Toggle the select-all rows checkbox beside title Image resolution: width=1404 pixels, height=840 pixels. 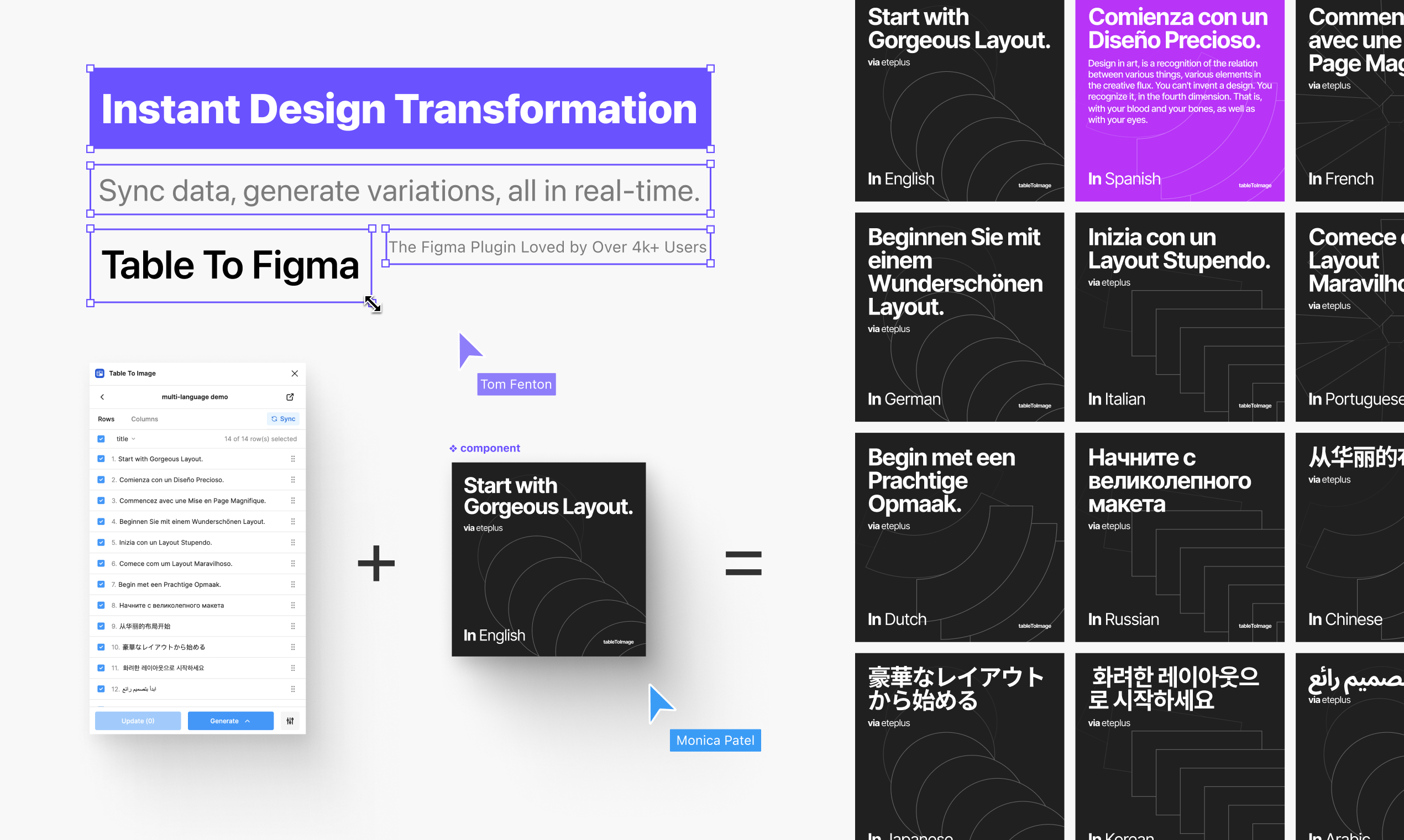click(x=101, y=439)
